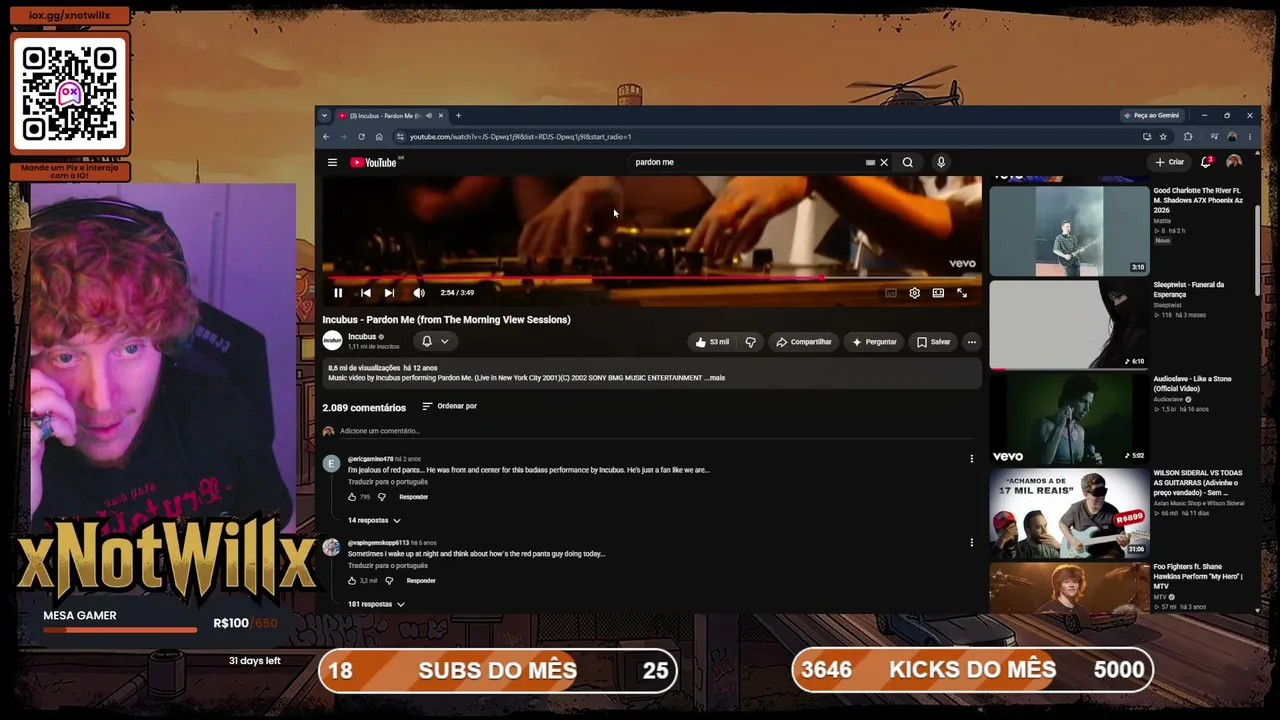Bookmark this page with the star
The height and width of the screenshot is (720, 1280).
(1163, 137)
